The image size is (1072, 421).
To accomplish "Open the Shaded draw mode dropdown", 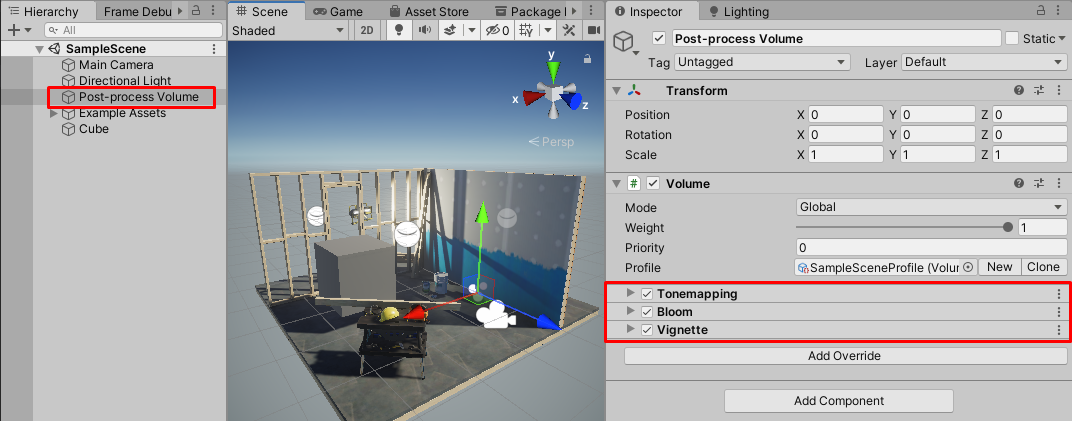I will pyautogui.click(x=288, y=30).
